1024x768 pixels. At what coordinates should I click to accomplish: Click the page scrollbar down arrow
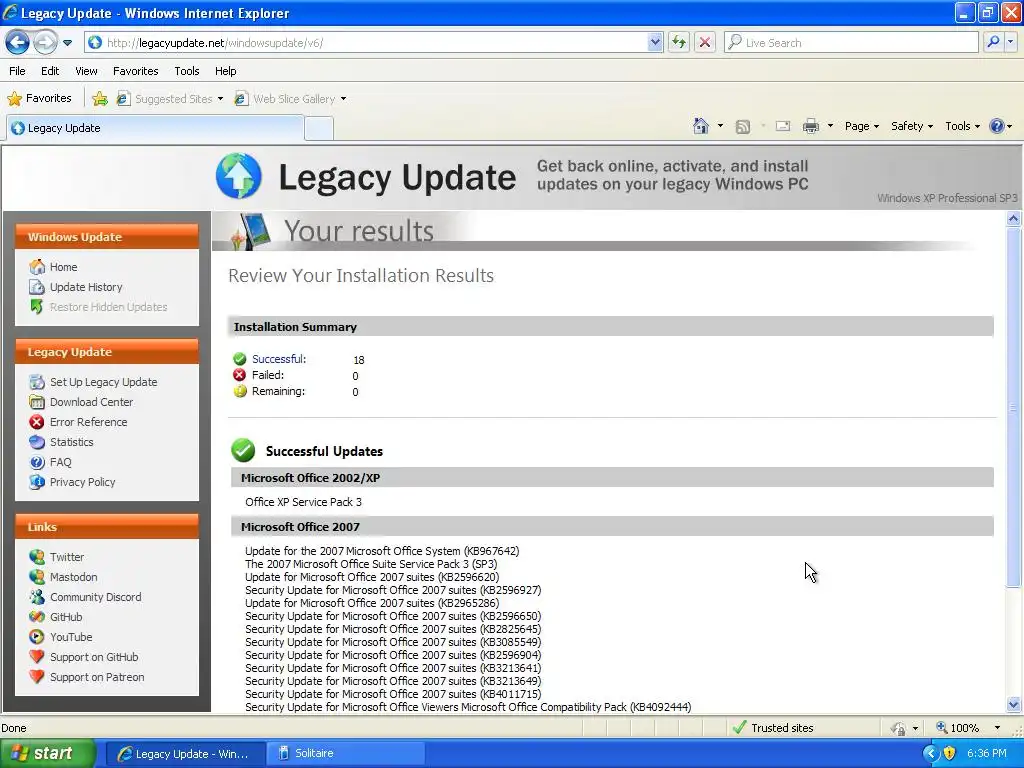pyautogui.click(x=1013, y=705)
